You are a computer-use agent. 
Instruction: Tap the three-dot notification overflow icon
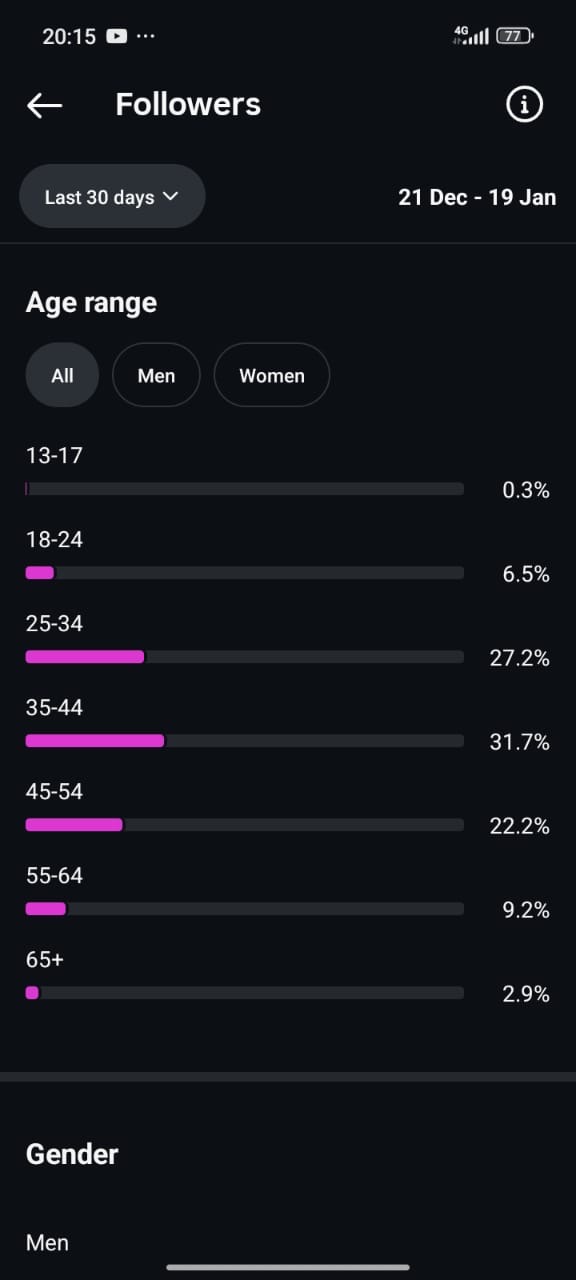pos(146,36)
